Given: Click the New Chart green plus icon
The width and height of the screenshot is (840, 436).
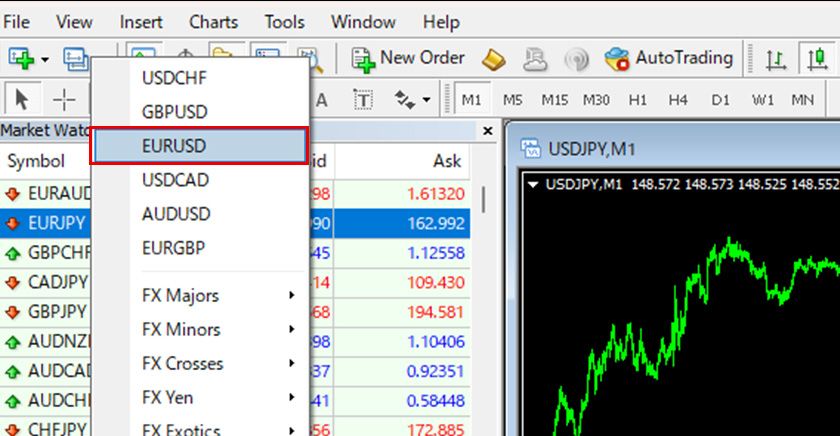Looking at the screenshot, I should tap(21, 59).
